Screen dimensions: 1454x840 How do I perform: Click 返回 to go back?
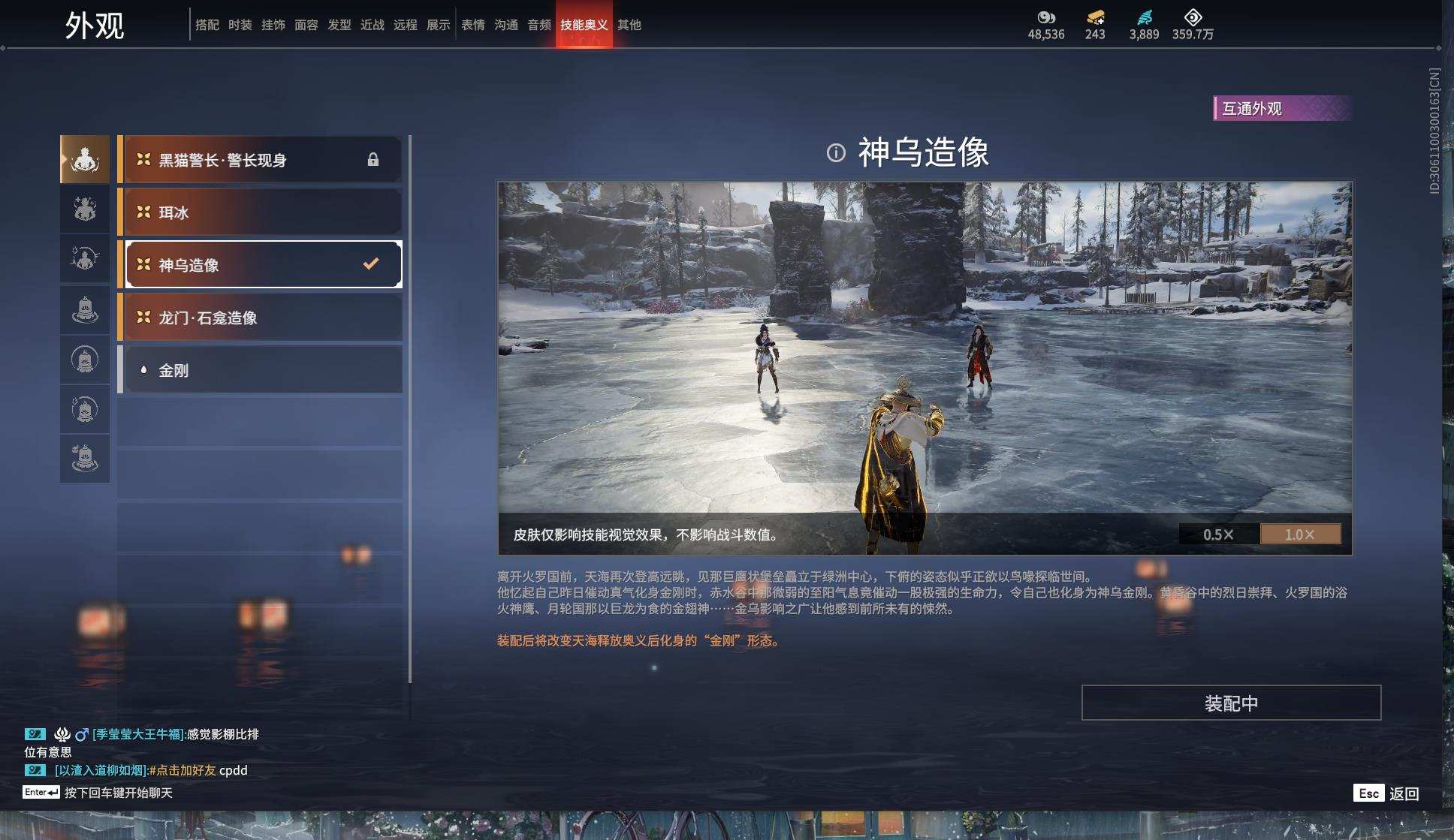[x=1404, y=793]
